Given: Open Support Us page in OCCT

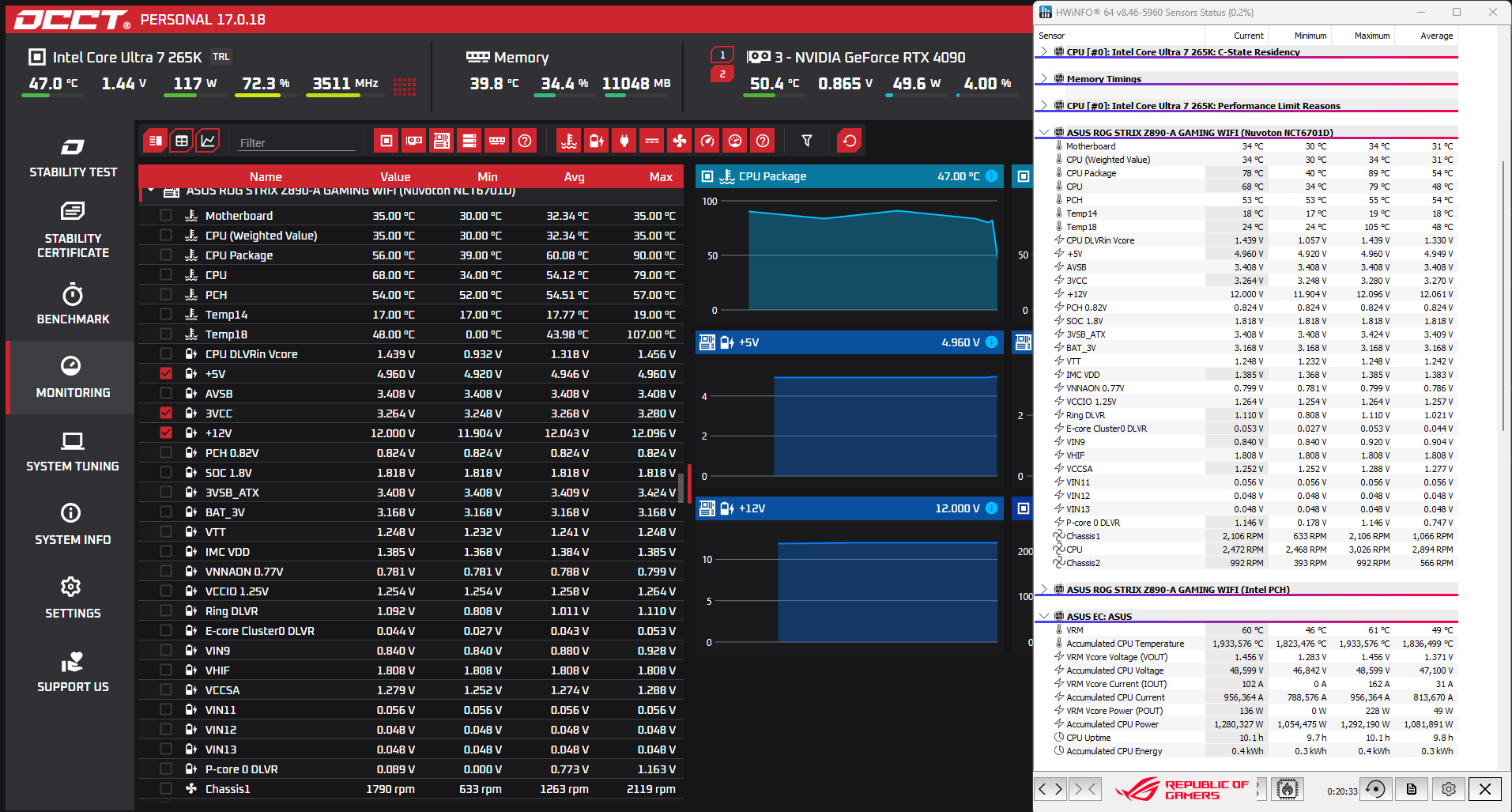Looking at the screenshot, I should (73, 672).
